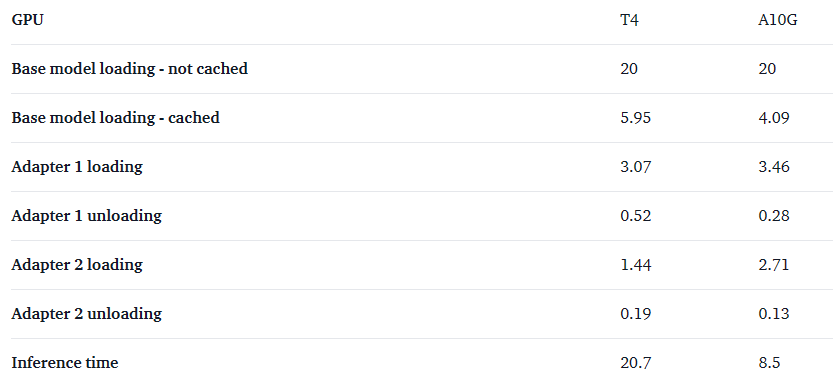Click A10G inference time value 8.5
Image resolution: width=833 pixels, height=383 pixels.
[769, 363]
